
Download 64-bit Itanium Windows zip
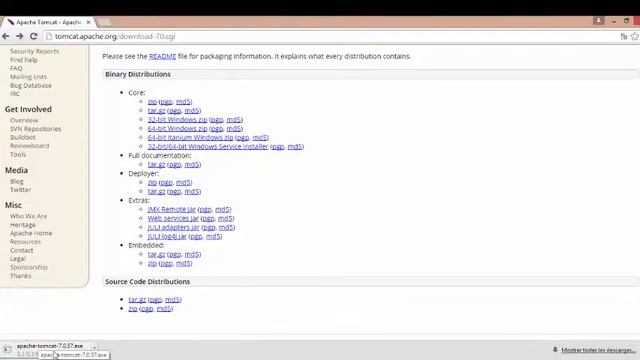pos(191,138)
